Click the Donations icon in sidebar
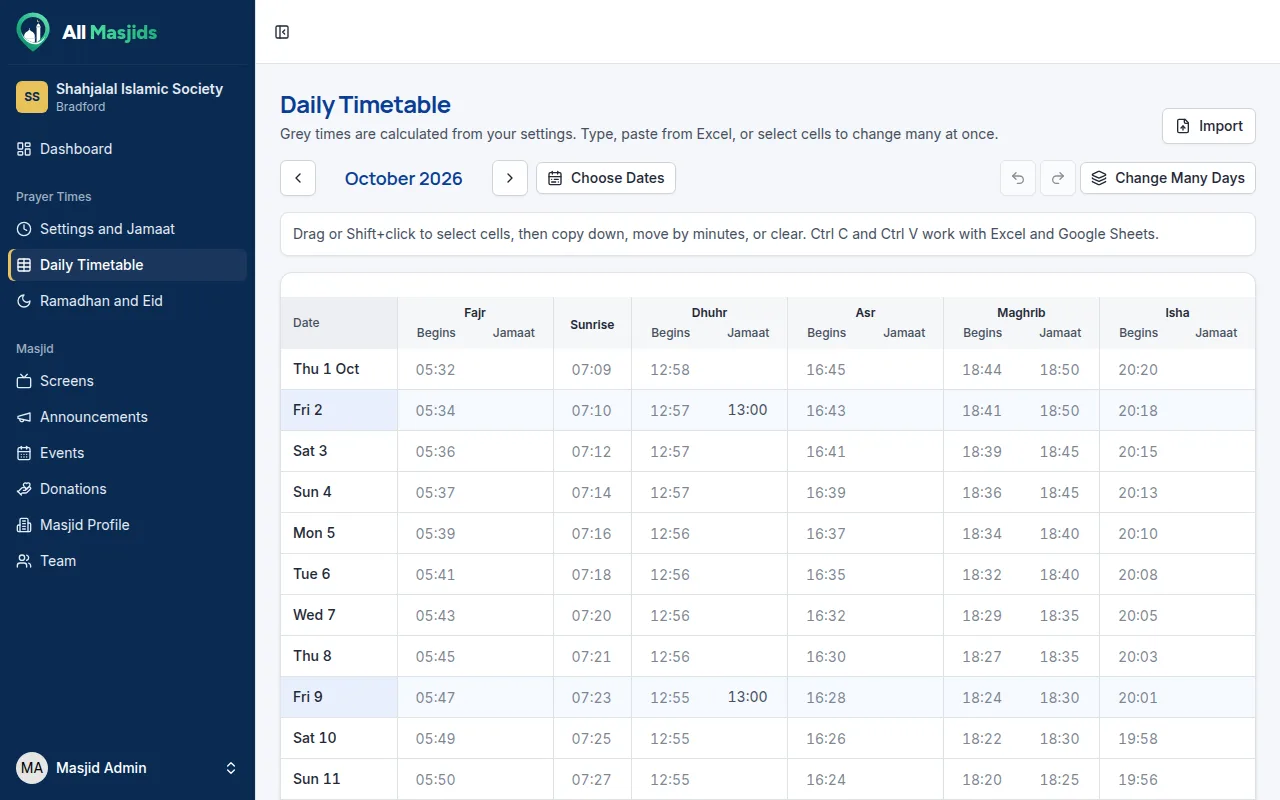 pos(24,489)
